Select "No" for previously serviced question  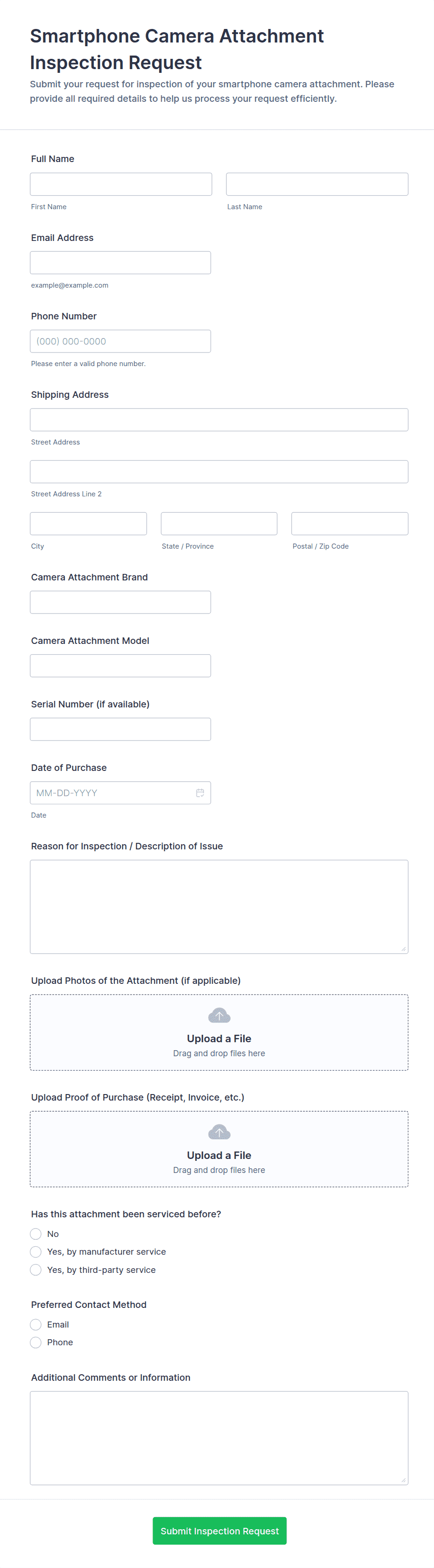[x=36, y=1234]
